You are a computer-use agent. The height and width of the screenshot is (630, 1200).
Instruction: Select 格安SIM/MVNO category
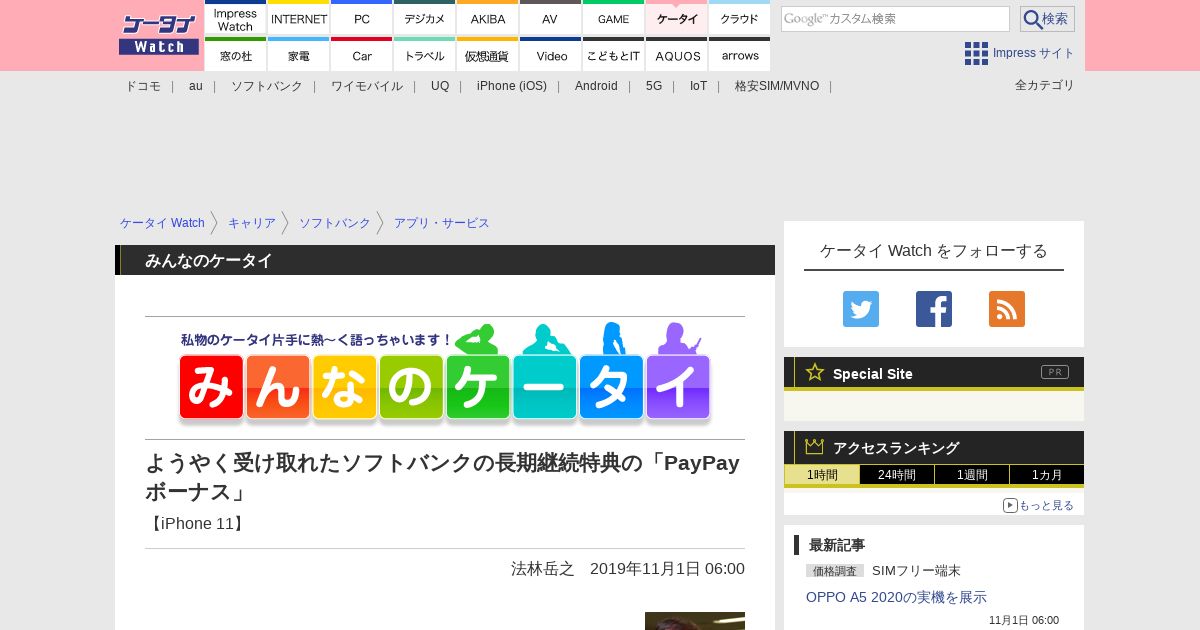pos(777,86)
